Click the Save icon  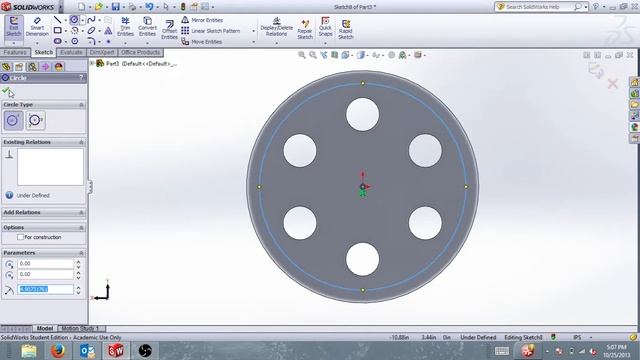coord(116,7)
